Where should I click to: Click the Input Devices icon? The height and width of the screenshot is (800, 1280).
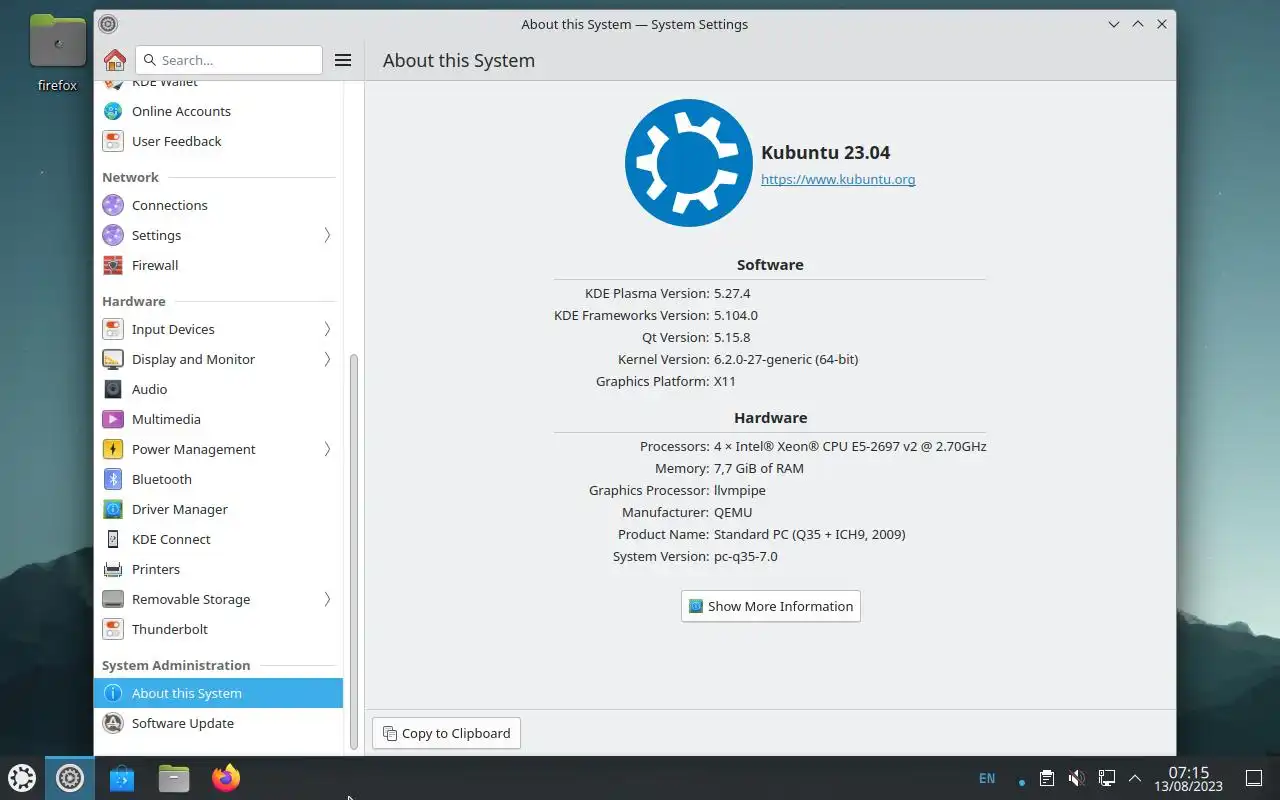[x=113, y=329]
